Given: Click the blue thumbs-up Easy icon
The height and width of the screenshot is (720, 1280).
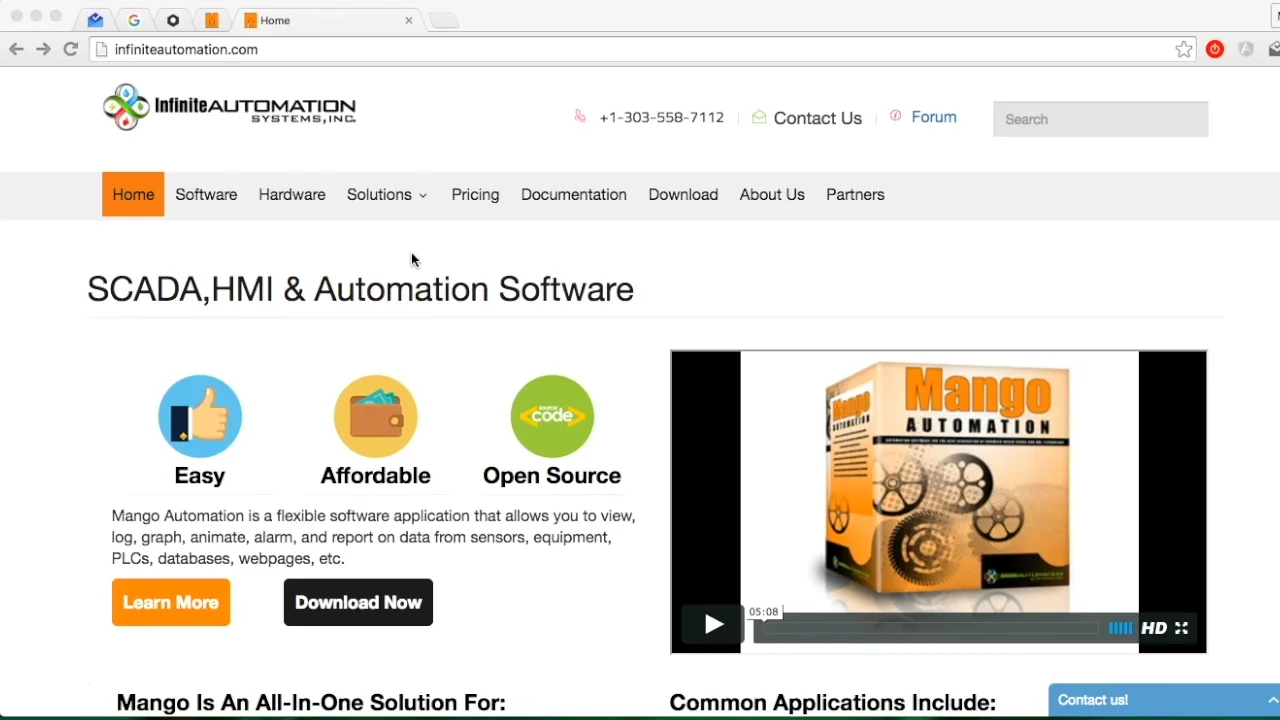Looking at the screenshot, I should pos(200,416).
